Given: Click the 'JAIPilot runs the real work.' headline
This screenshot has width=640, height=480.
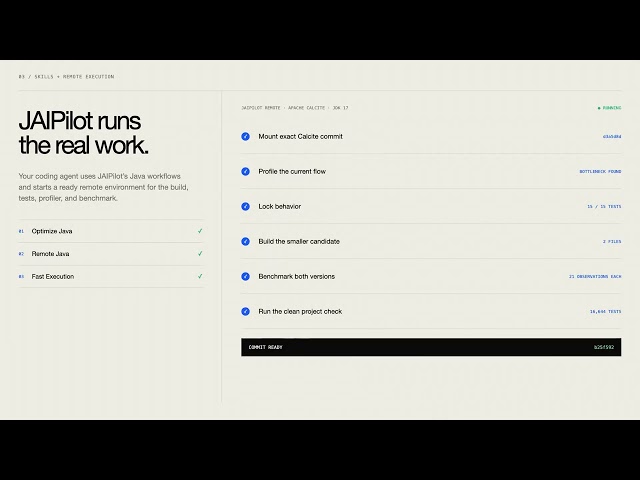Looking at the screenshot, I should (83, 133).
